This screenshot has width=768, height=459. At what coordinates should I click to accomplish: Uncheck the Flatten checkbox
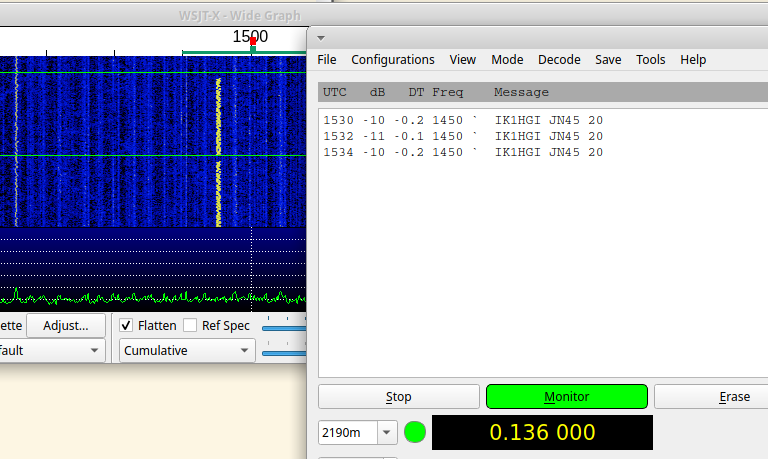tap(126, 325)
